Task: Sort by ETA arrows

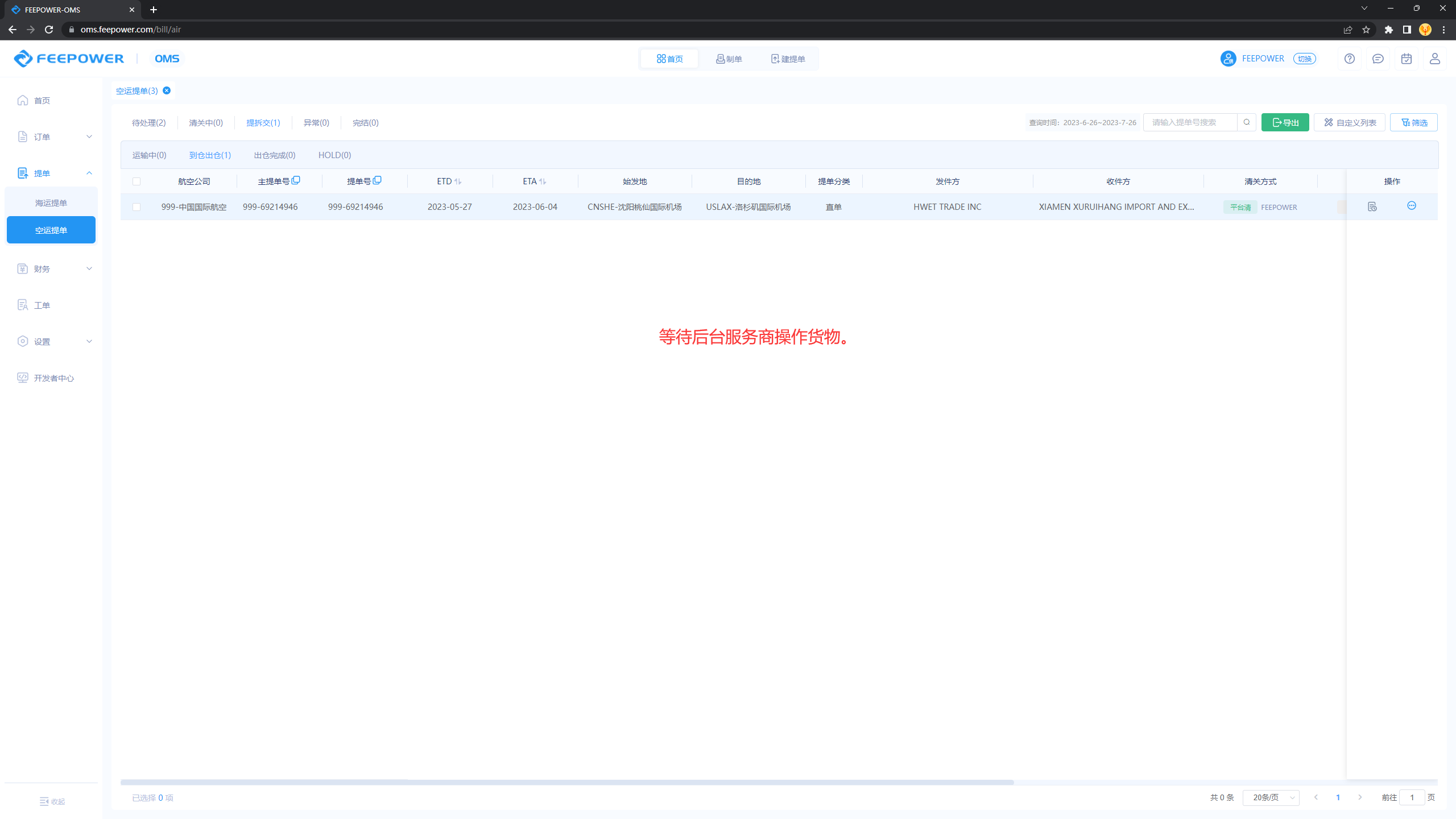Action: coord(543,181)
